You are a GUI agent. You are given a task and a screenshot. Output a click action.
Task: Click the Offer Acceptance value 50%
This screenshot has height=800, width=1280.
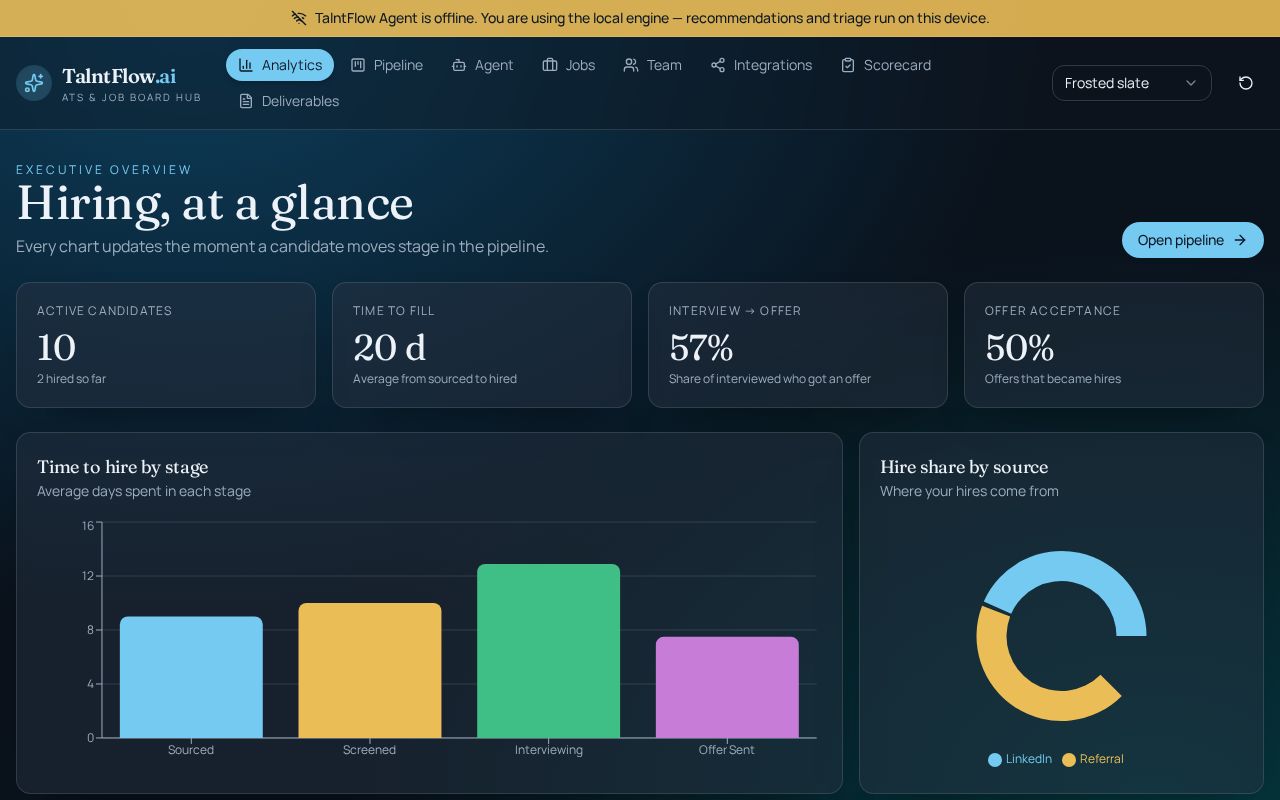tap(1019, 348)
